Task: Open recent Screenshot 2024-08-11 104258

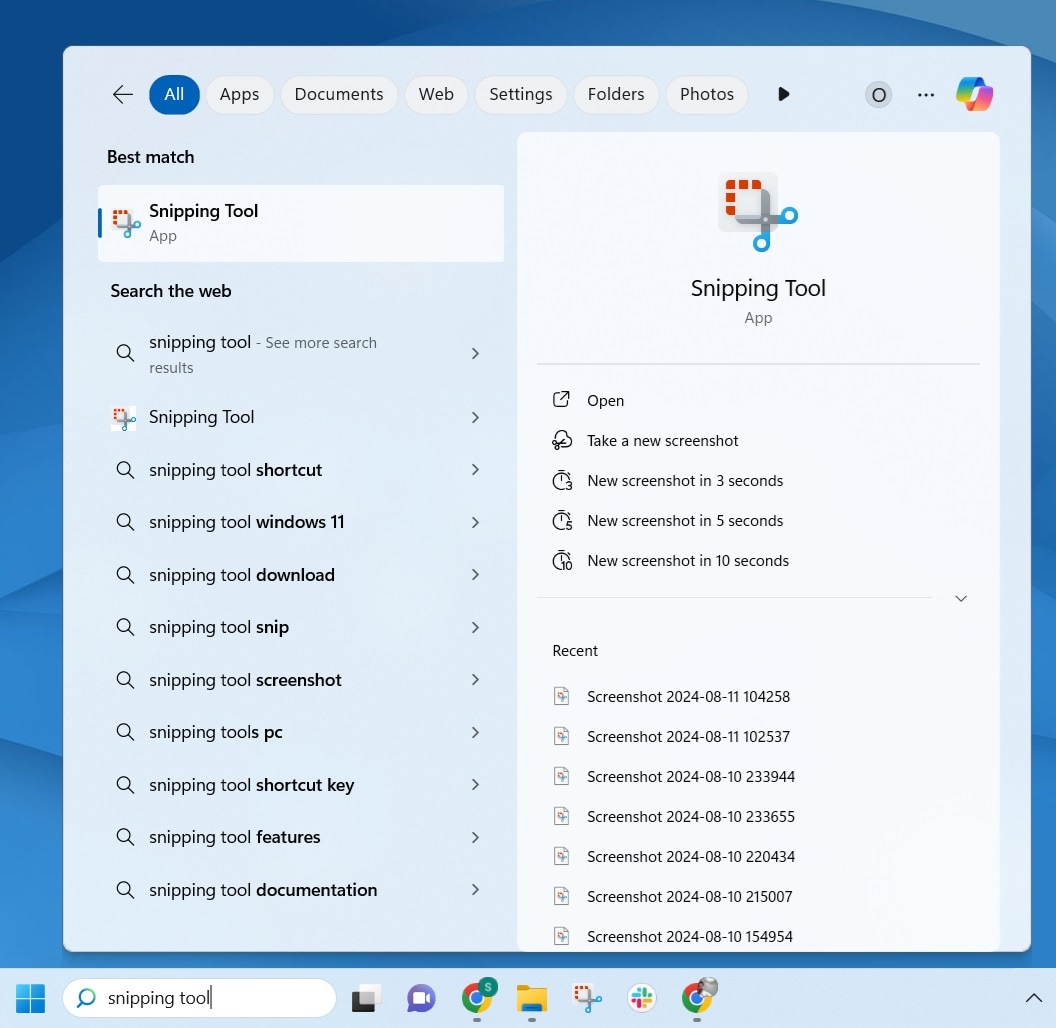Action: coord(688,697)
